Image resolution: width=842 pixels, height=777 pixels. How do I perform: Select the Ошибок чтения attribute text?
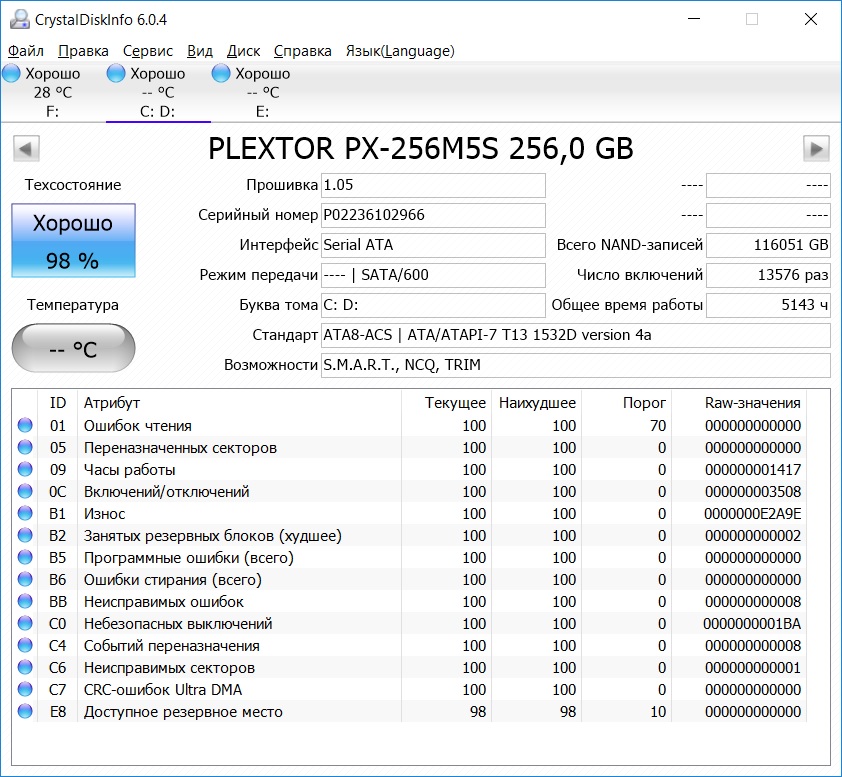tap(137, 426)
